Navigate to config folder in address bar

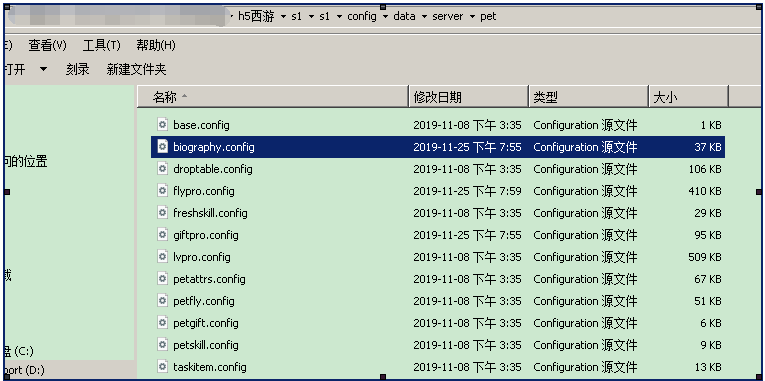pyautogui.click(x=362, y=17)
